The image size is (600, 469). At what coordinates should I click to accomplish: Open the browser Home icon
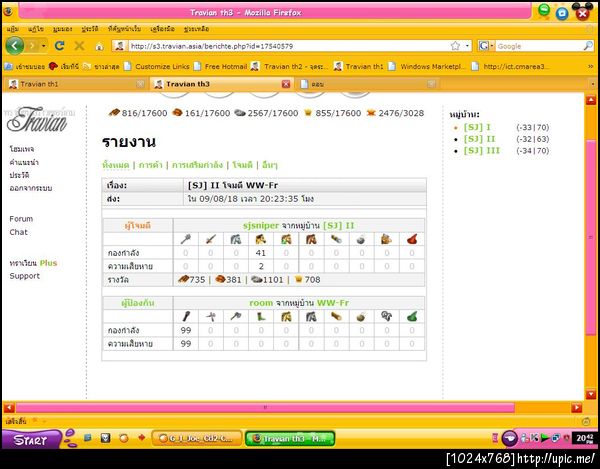[99, 47]
